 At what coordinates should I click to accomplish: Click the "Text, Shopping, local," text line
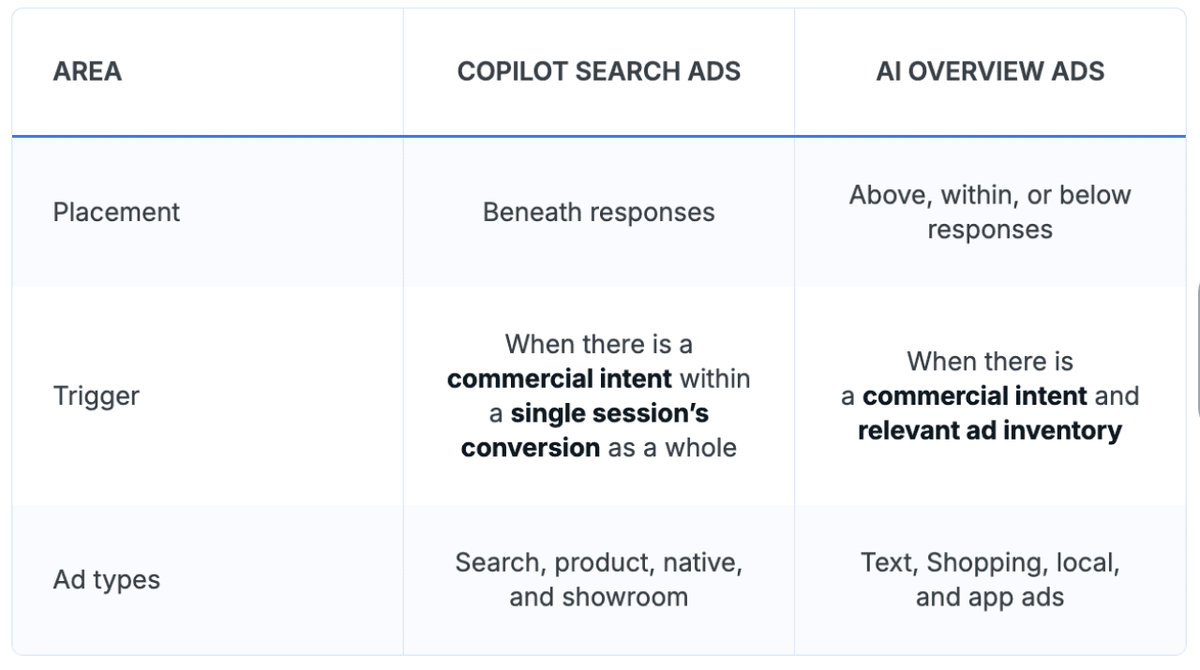point(990,563)
